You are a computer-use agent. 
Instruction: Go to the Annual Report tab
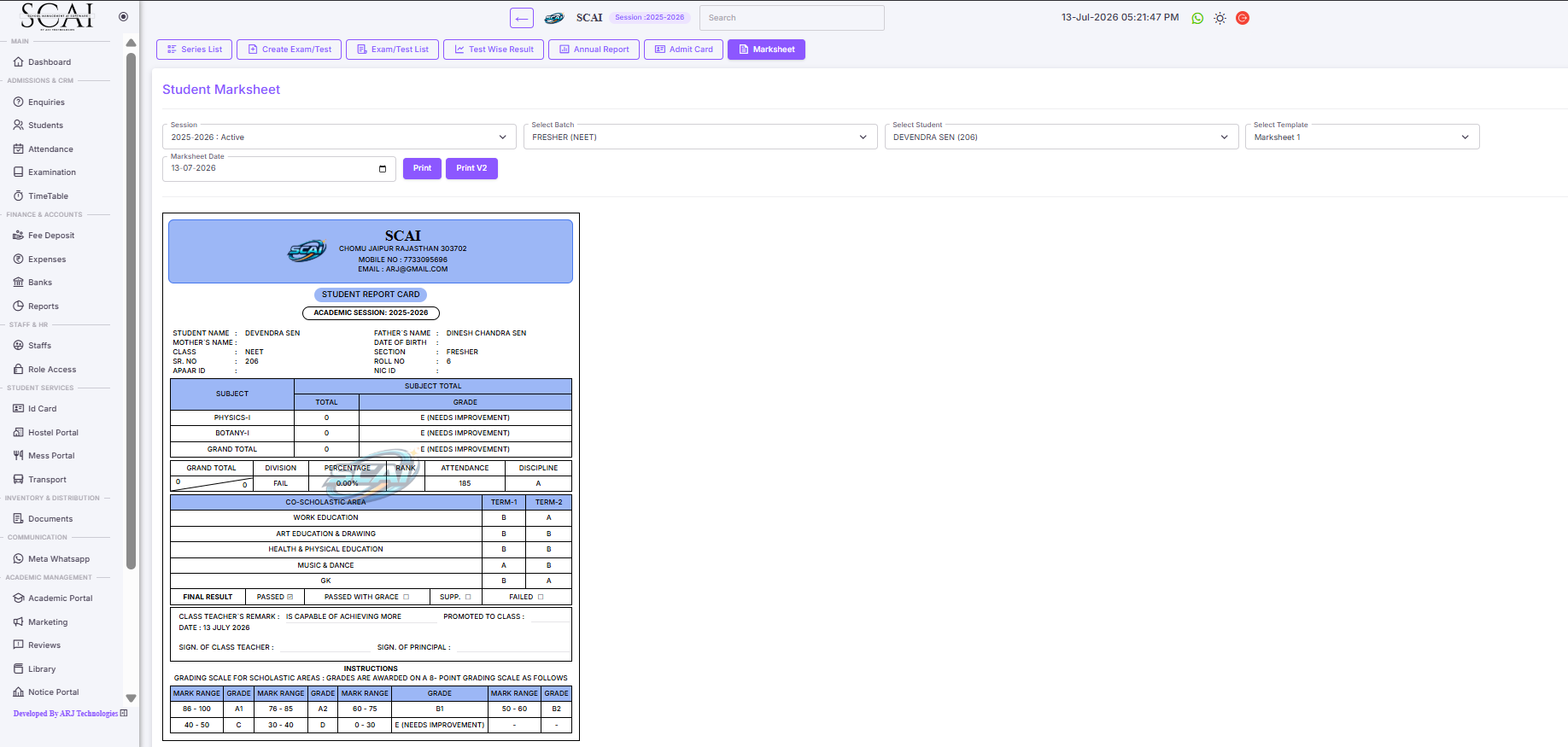[x=594, y=50]
